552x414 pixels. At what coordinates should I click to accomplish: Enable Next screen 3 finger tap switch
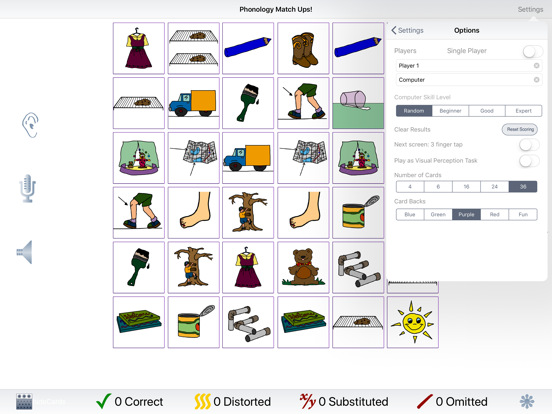pos(529,145)
